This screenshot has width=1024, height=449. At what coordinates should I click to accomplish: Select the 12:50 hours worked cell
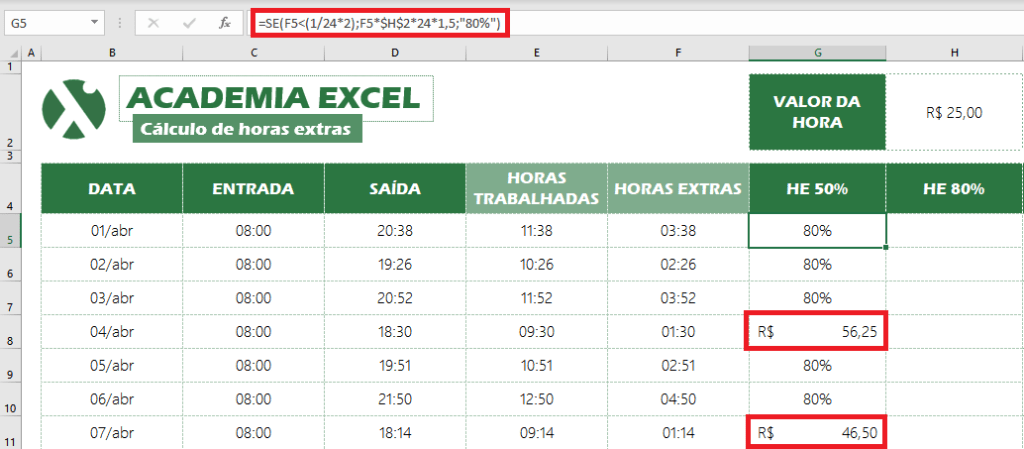coord(536,399)
